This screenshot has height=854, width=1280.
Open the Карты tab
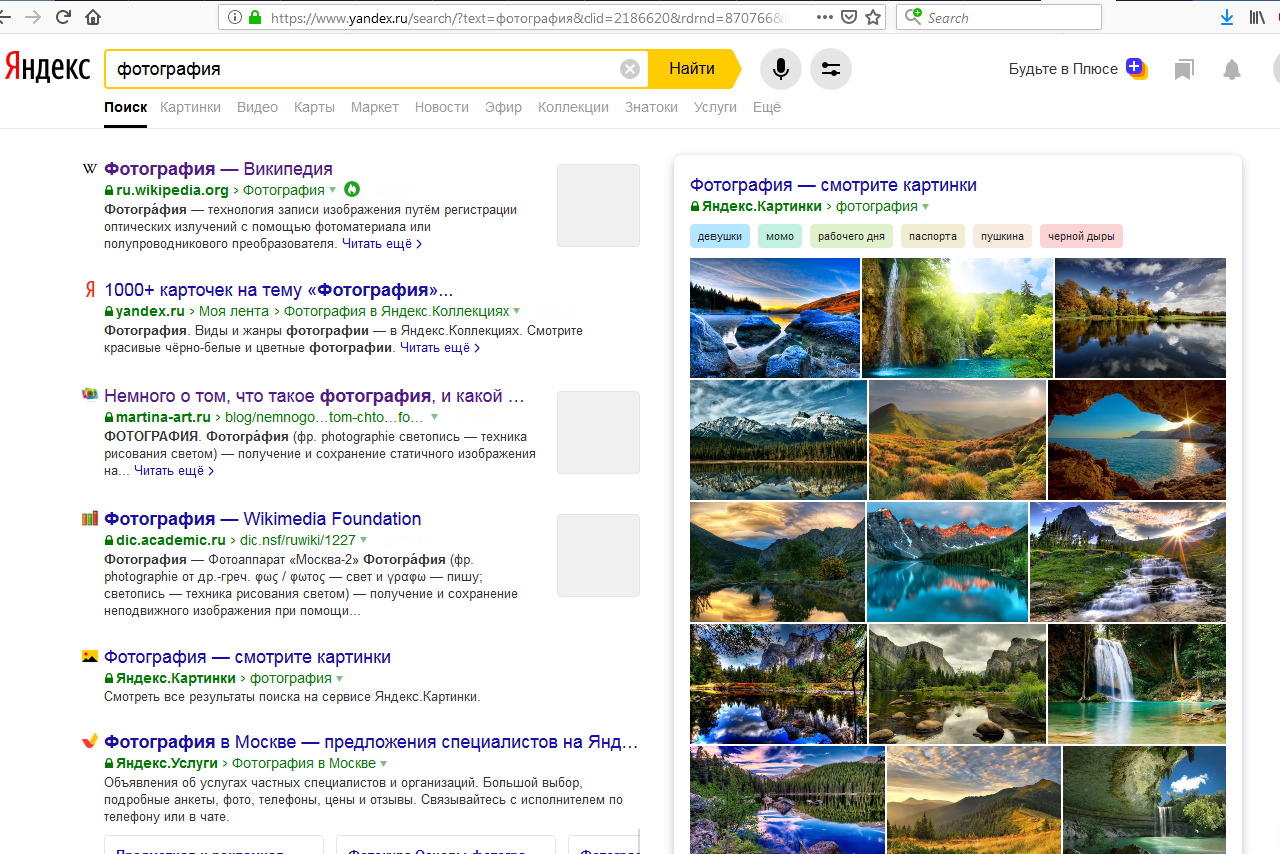pyautogui.click(x=314, y=107)
